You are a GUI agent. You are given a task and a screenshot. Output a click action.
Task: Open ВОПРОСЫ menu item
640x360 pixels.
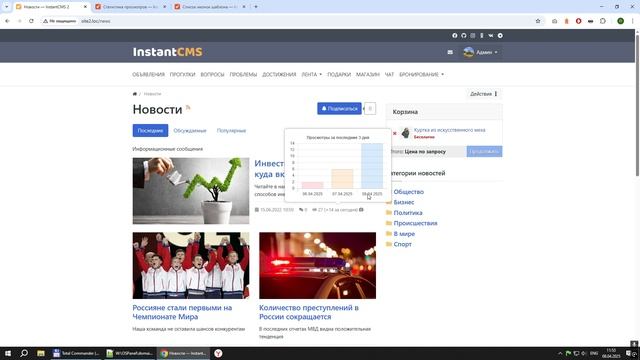[x=212, y=74]
